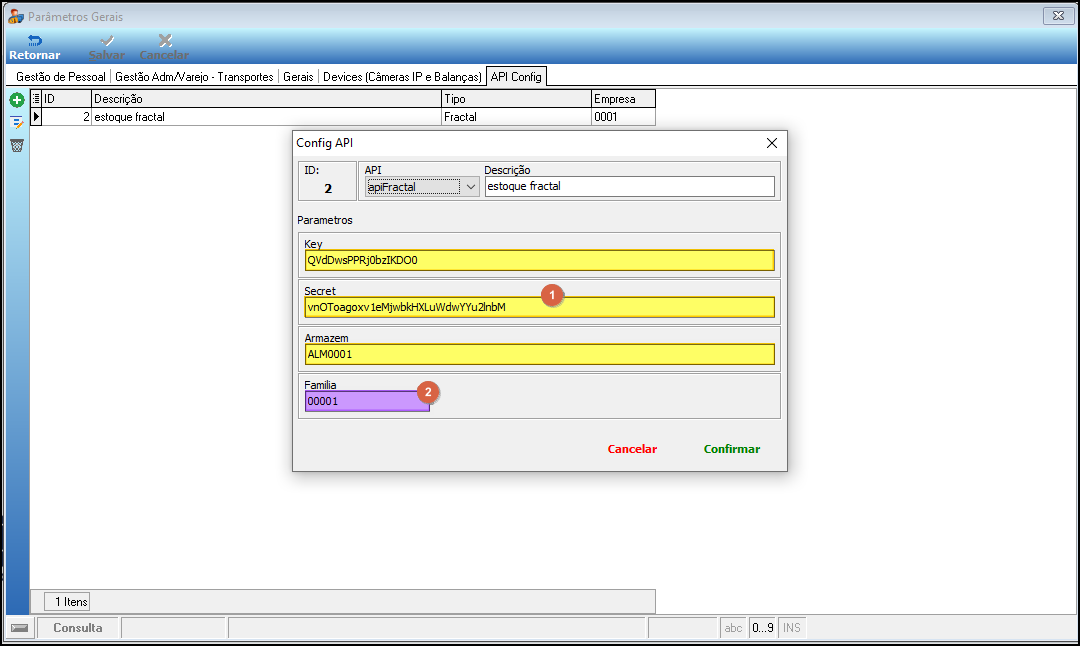Click the Secret input field
This screenshot has width=1080, height=646.
[x=539, y=307]
